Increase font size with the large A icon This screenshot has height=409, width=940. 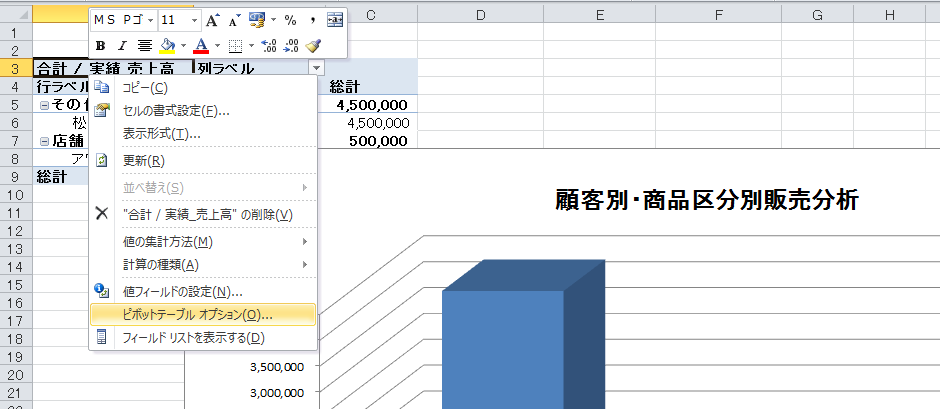(212, 20)
